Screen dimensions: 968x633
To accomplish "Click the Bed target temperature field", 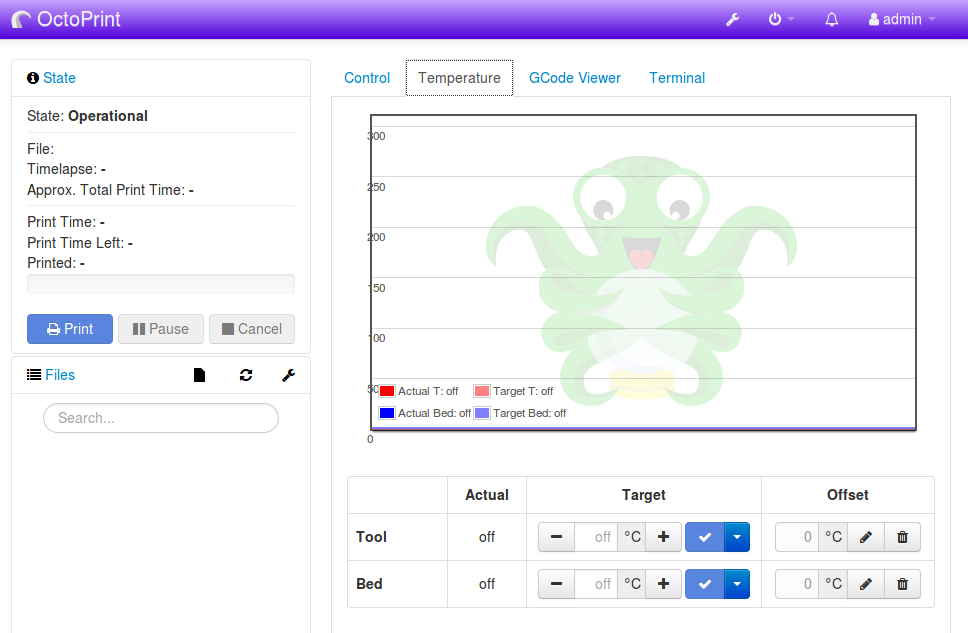I will (x=595, y=584).
